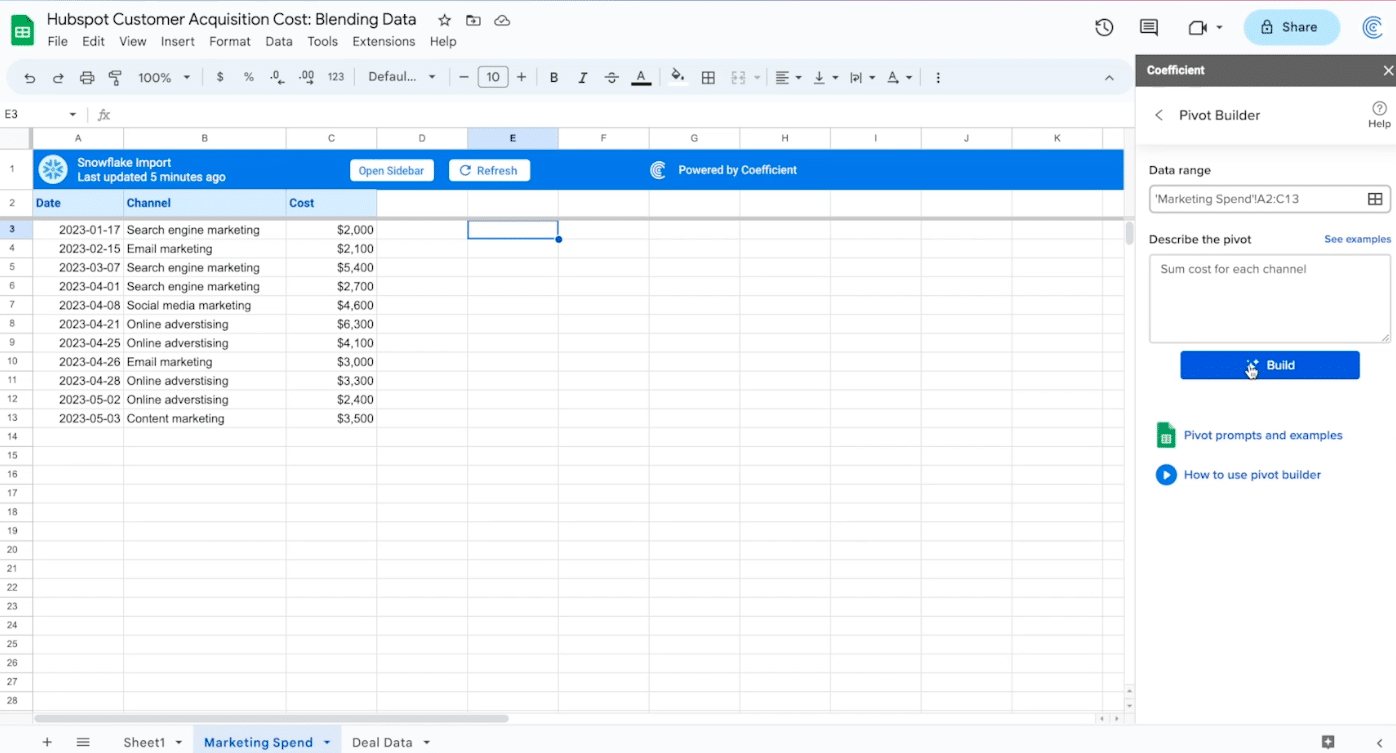Open the All sheets list icon
1396x753 pixels.
pos(83,742)
